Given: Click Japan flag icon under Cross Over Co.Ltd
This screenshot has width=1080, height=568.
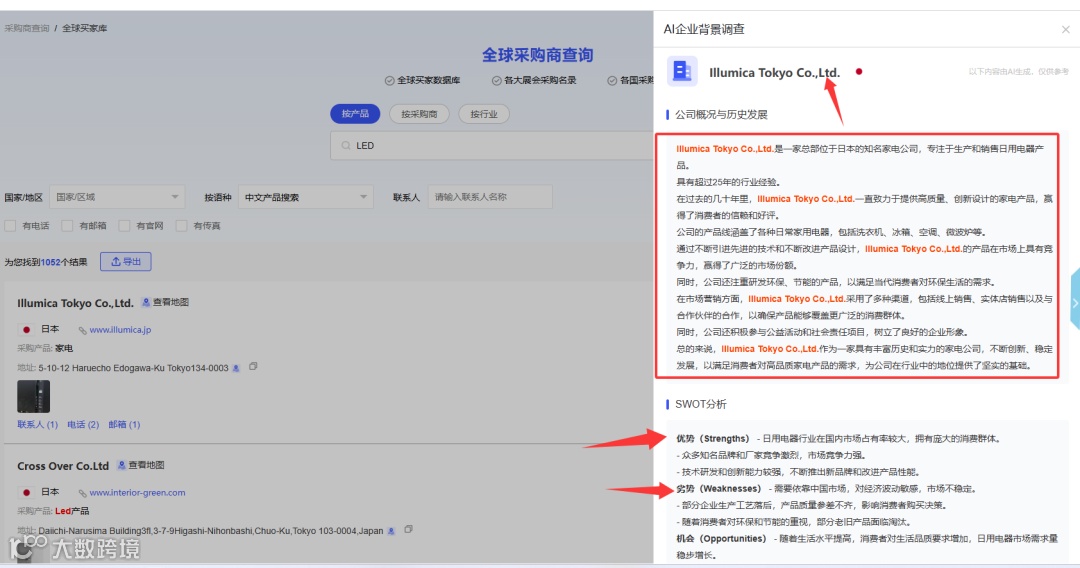Looking at the screenshot, I should click(26, 493).
